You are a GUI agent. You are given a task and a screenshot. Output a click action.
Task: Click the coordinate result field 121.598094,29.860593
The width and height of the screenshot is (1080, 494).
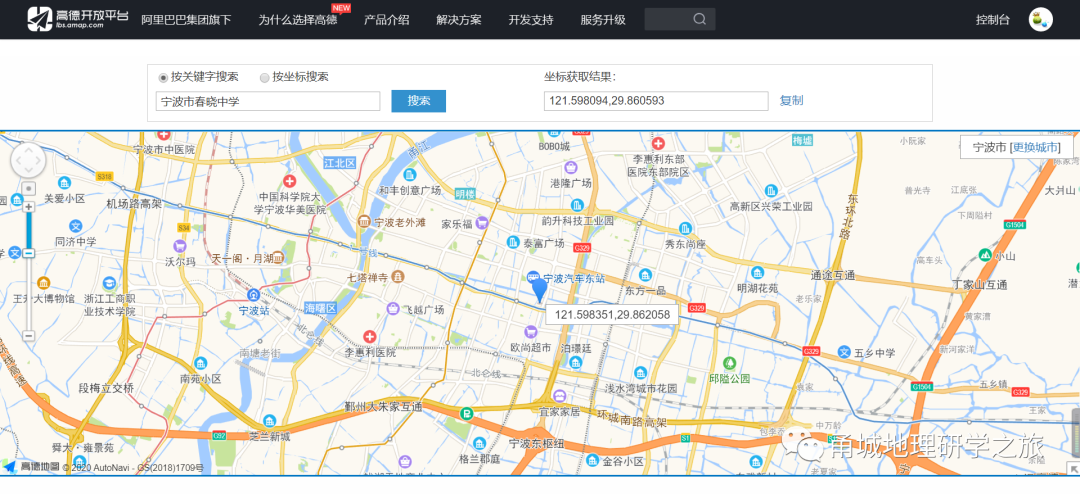tap(656, 101)
